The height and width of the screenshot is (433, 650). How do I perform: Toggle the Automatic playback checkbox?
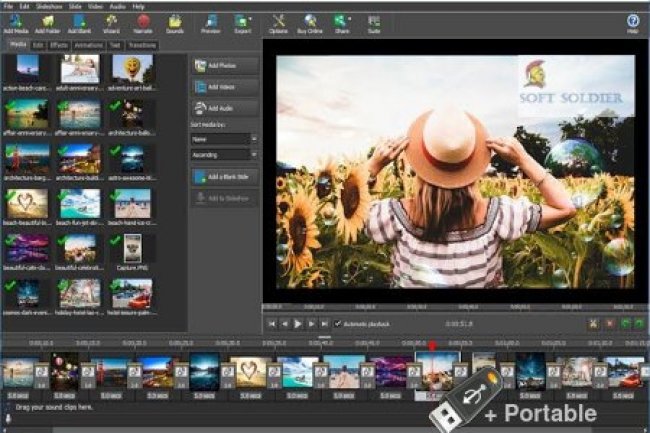click(x=338, y=324)
